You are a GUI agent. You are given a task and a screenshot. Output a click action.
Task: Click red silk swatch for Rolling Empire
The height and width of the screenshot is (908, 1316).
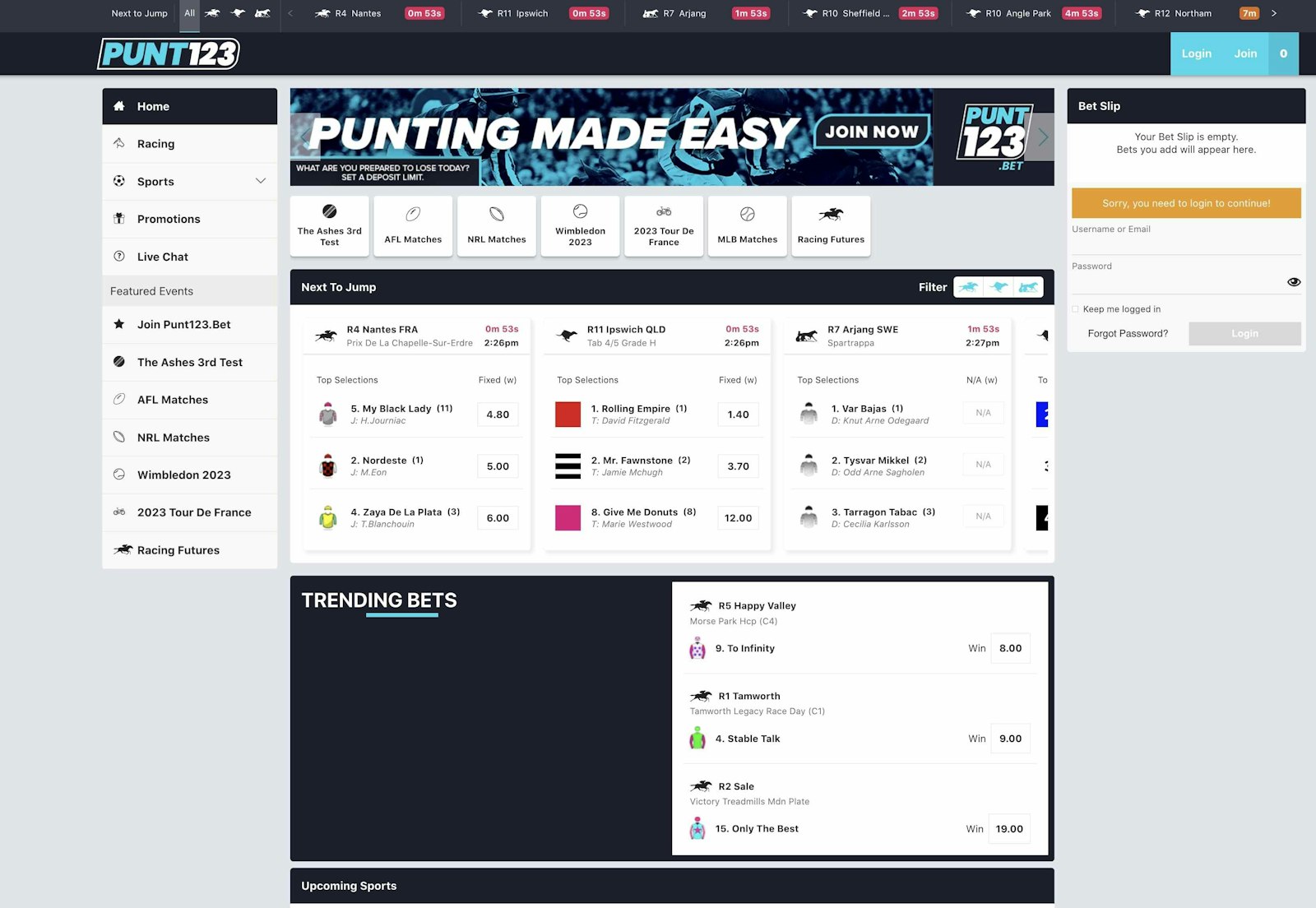point(568,415)
